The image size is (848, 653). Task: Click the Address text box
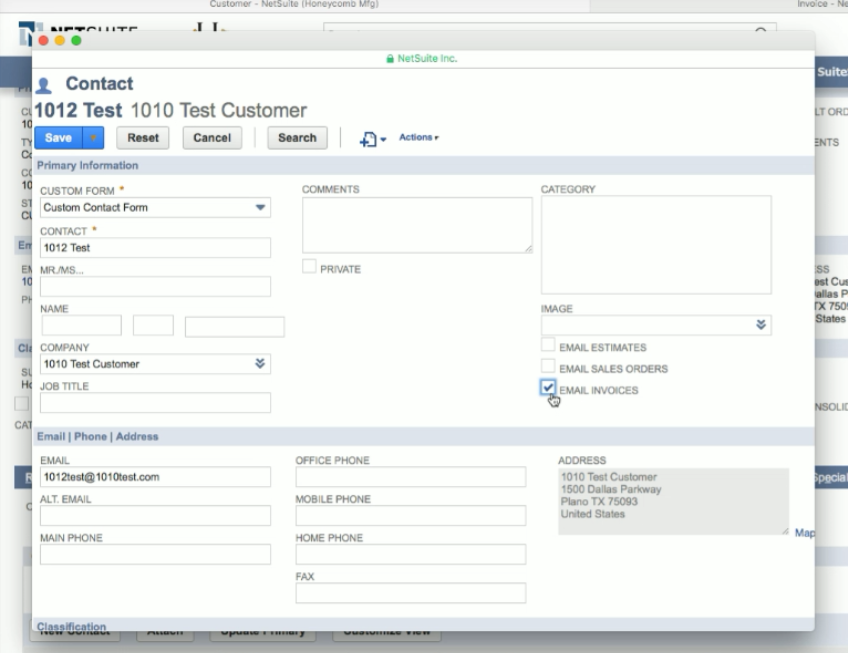pos(673,502)
